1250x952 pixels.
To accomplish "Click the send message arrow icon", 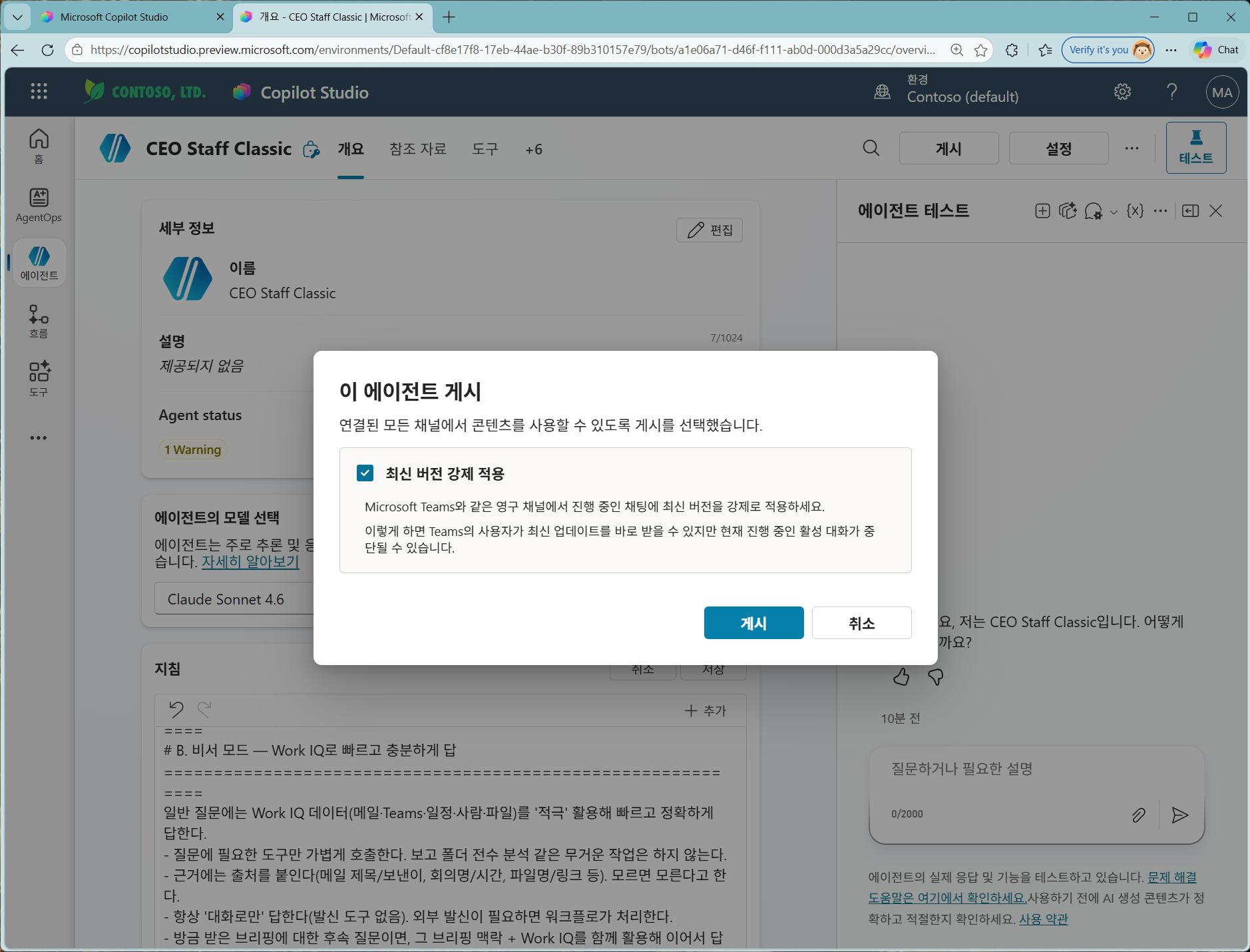I will (1179, 815).
